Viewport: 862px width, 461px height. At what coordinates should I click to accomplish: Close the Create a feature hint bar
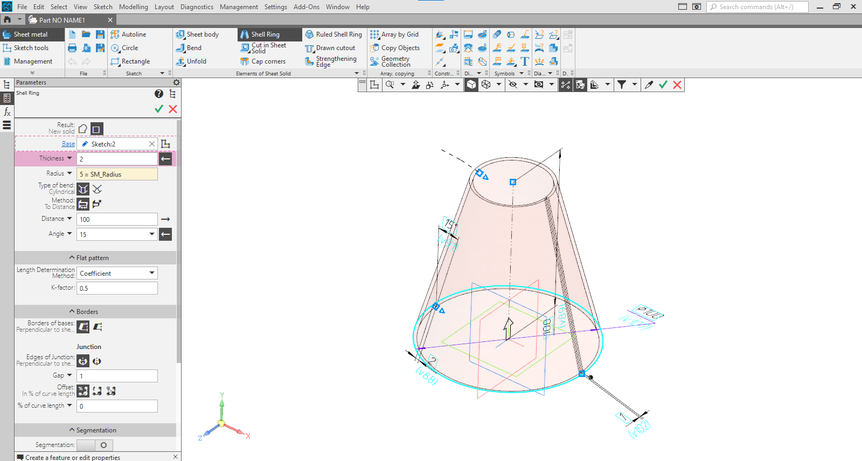(x=175, y=457)
